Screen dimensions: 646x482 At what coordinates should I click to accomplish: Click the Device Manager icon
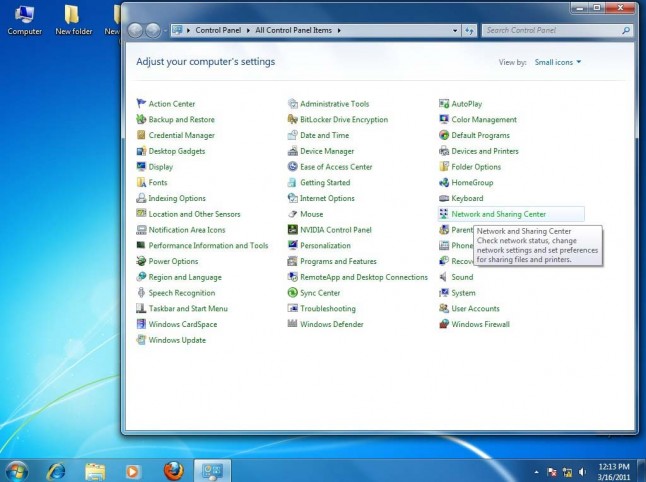coord(293,151)
